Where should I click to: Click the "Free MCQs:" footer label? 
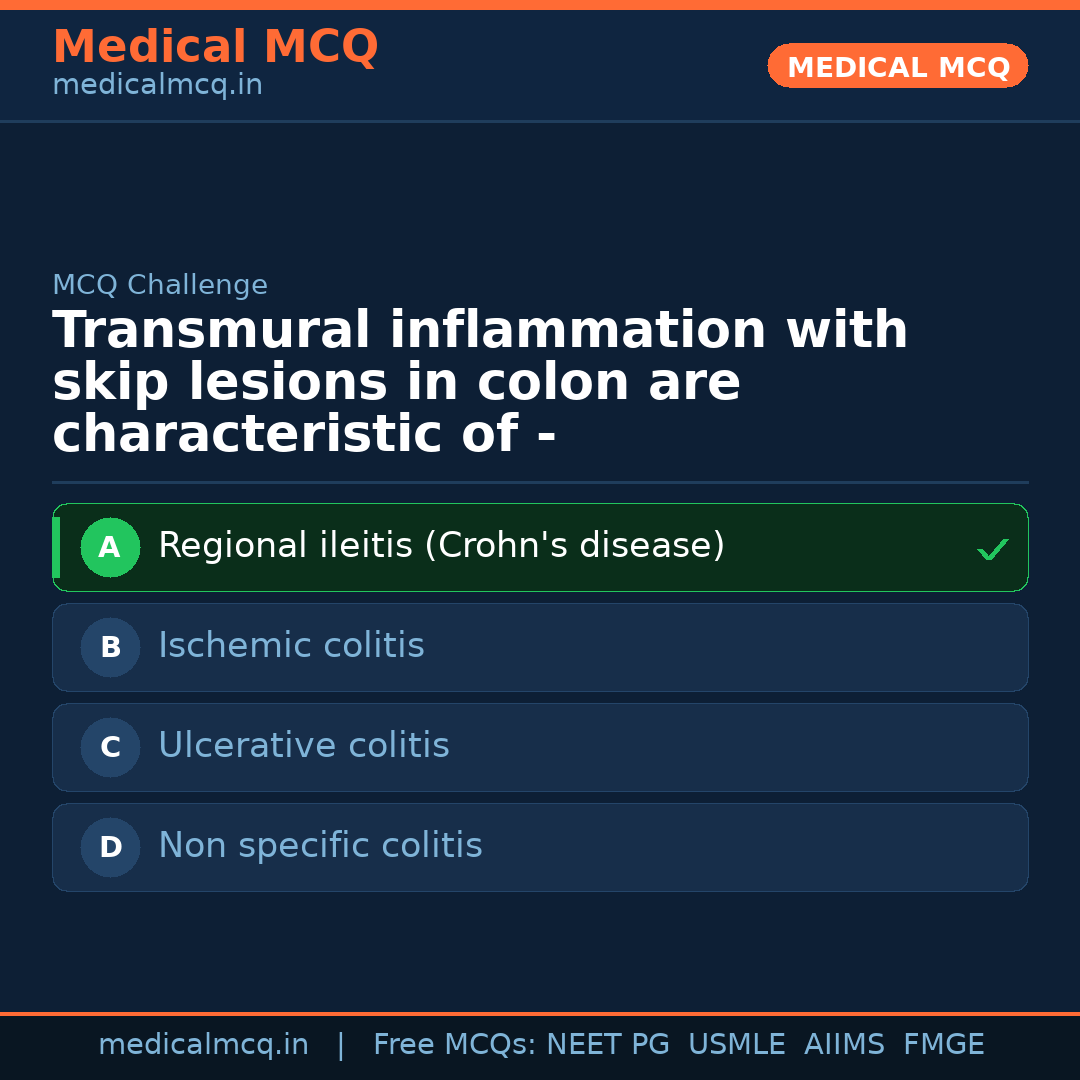tap(455, 1045)
